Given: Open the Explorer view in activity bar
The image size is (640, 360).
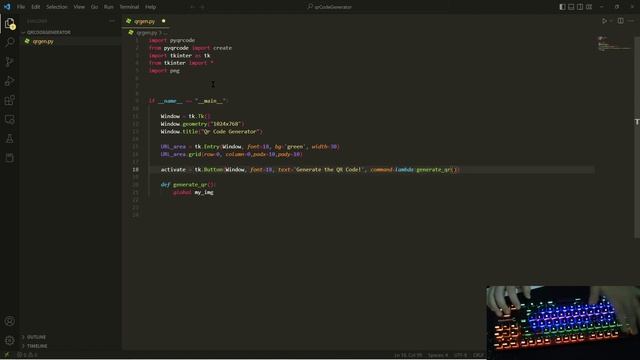Looking at the screenshot, I should (10, 24).
